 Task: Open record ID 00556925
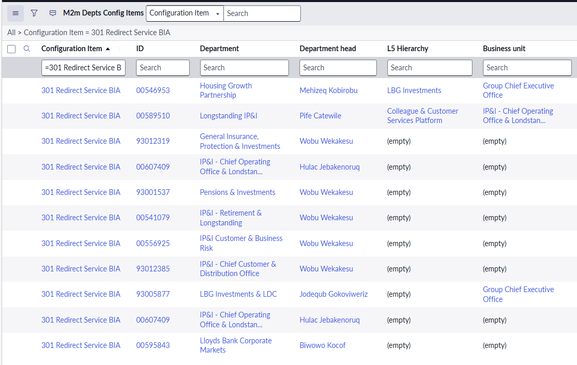(x=153, y=244)
